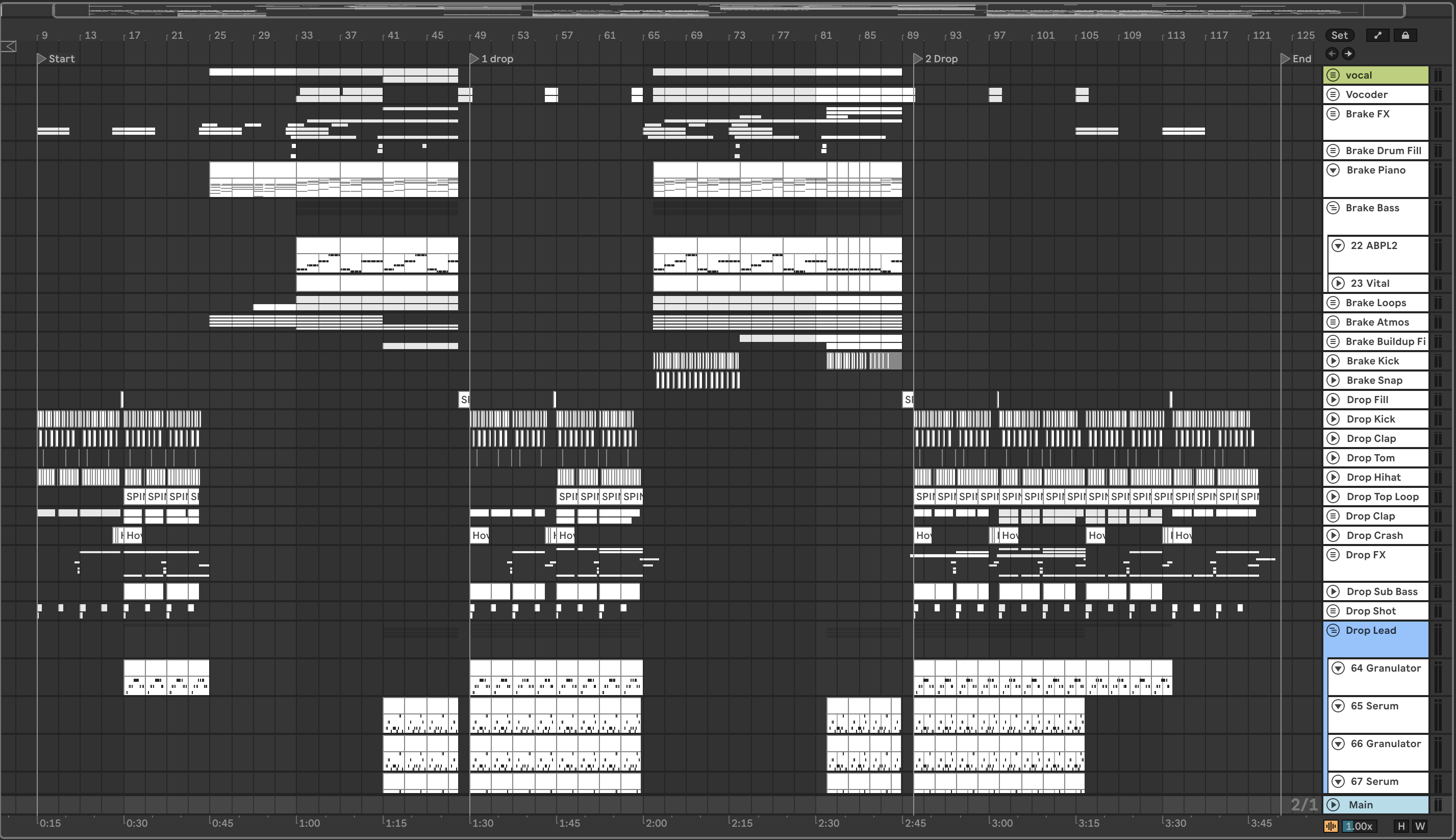Fold the Drop Lead group icon
1456x840 pixels.
(1333, 631)
